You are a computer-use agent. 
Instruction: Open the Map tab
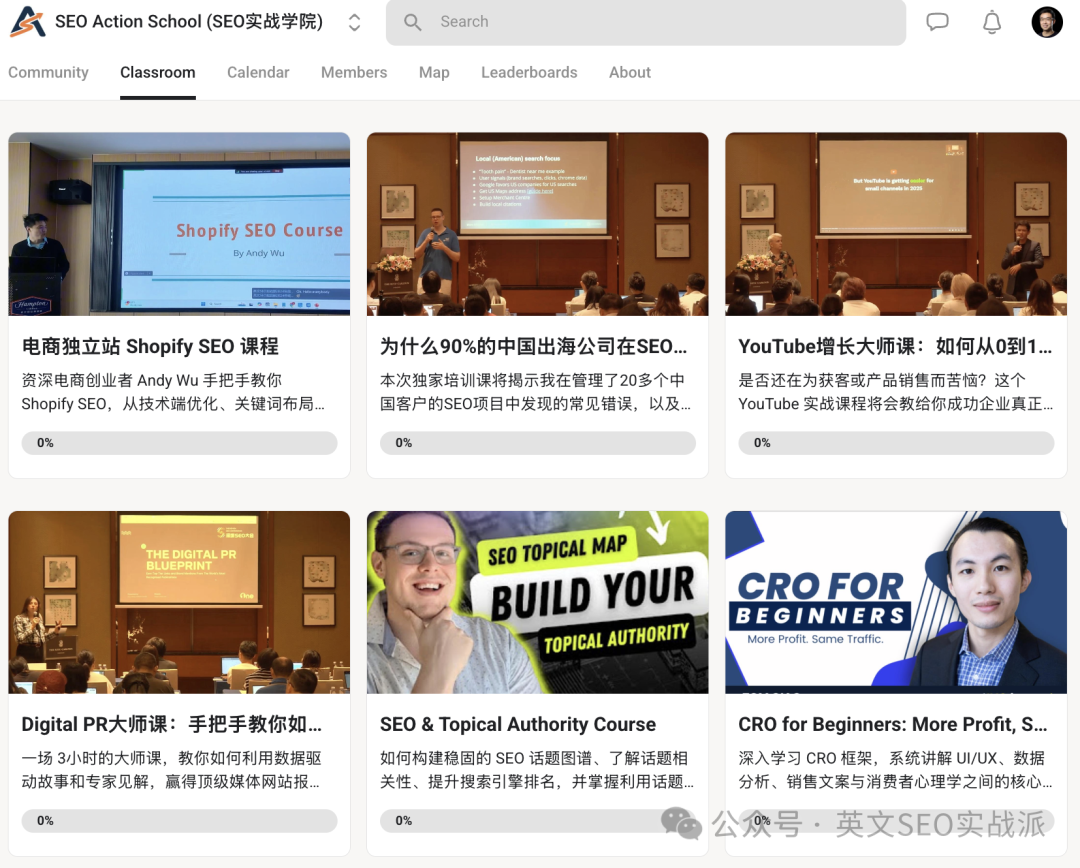[434, 72]
